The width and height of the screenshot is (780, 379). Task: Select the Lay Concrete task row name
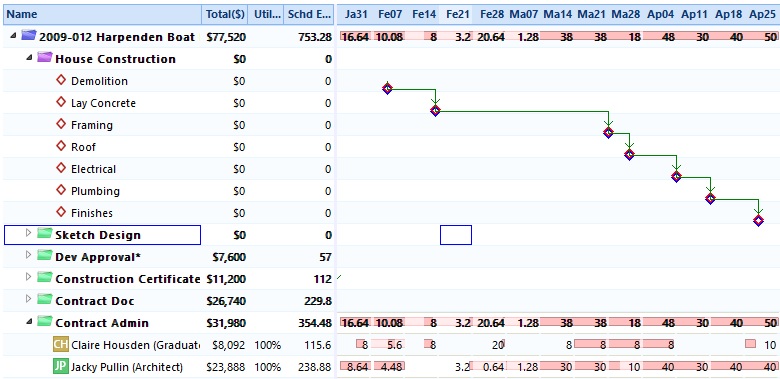103,103
